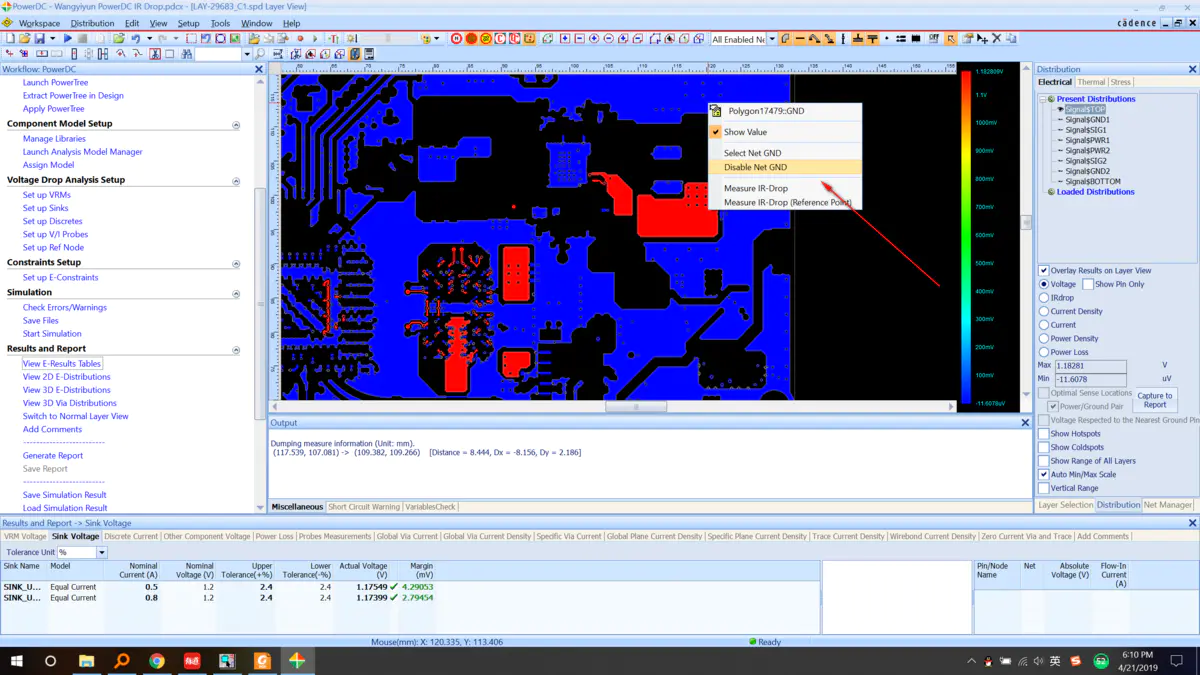Click the Undo arrow toolbar icon
This screenshot has width=1200, height=675.
[x=135, y=39]
